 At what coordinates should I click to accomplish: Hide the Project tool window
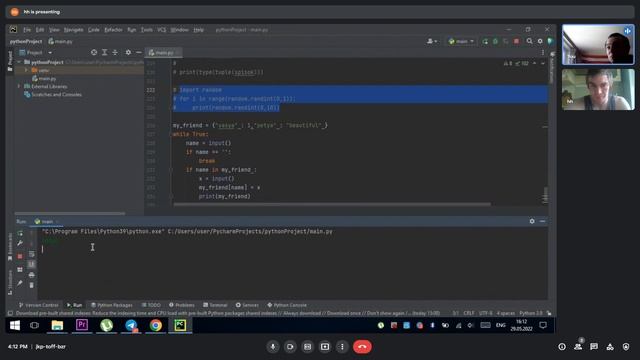139,52
